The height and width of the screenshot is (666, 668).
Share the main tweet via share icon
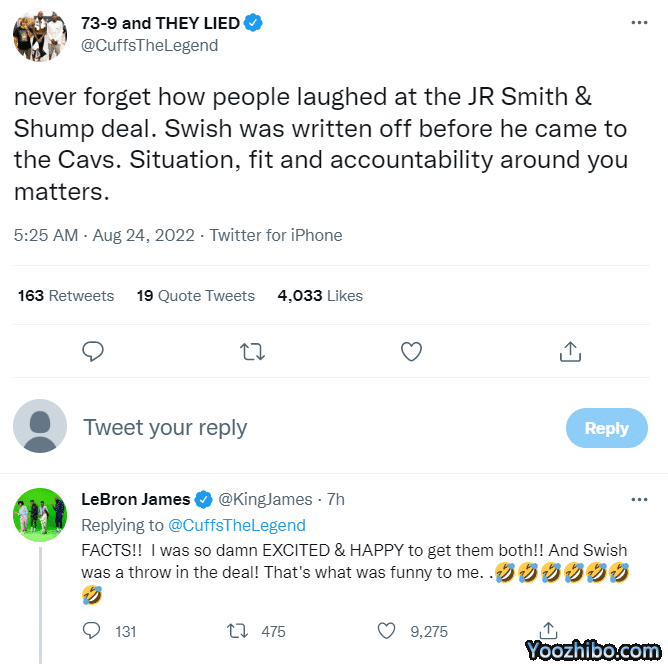[x=570, y=351]
